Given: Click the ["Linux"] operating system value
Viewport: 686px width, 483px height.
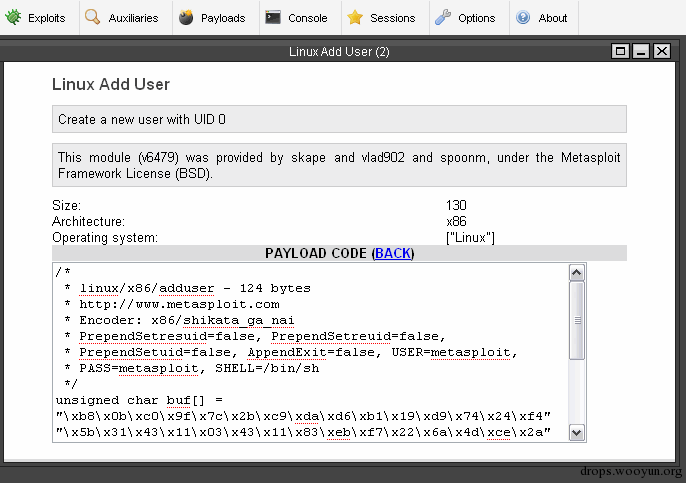Looking at the screenshot, I should coord(470,238).
